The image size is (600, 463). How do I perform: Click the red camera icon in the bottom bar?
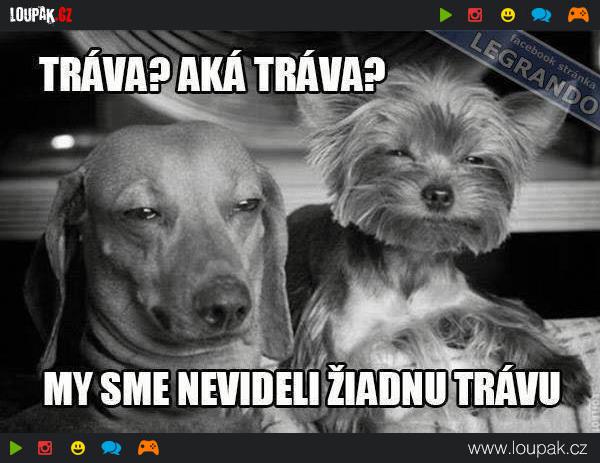[x=45, y=448]
